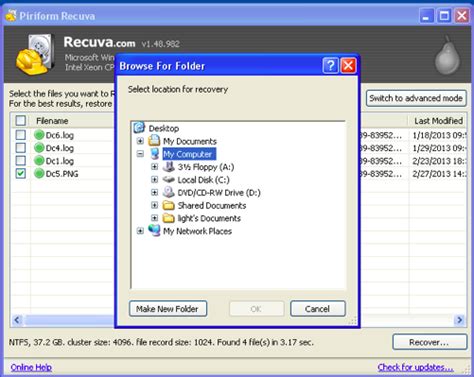Sort by the Filename column header
This screenshot has width=474, height=377.
(x=52, y=121)
